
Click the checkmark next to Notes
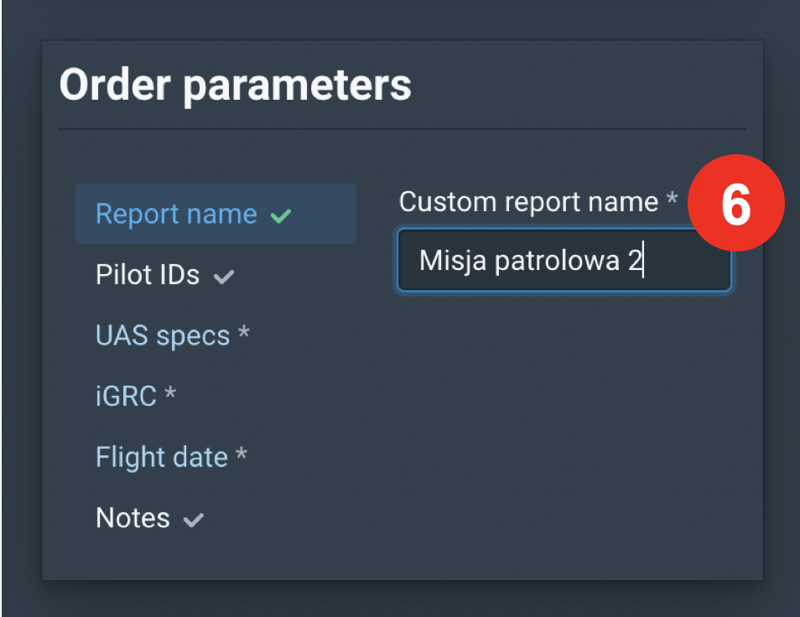pyautogui.click(x=194, y=519)
